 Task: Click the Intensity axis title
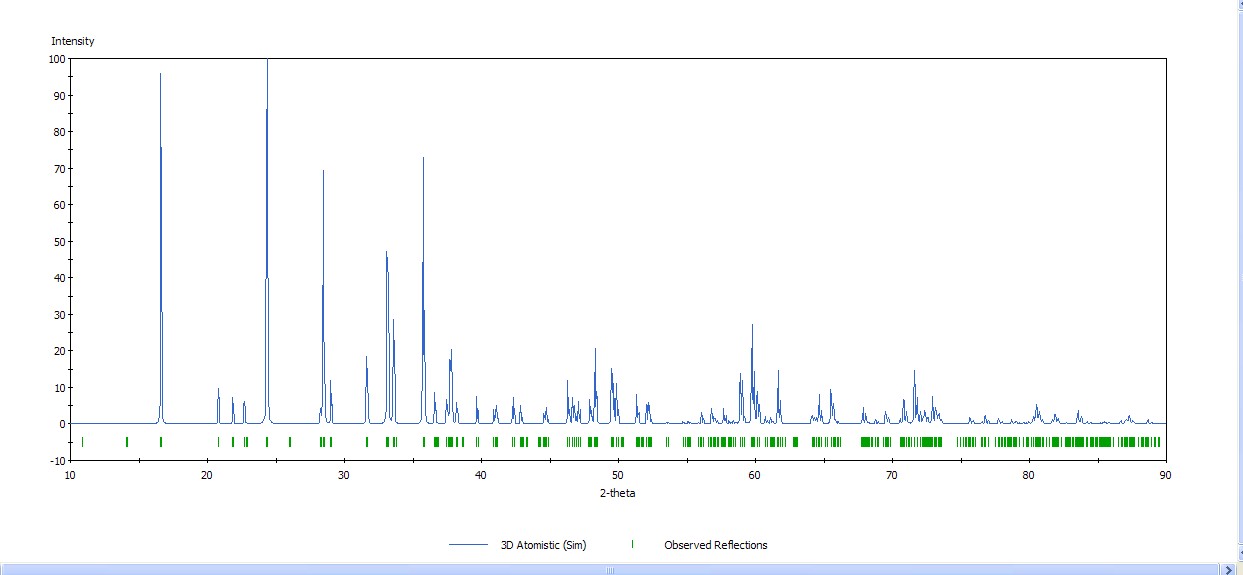pos(73,41)
